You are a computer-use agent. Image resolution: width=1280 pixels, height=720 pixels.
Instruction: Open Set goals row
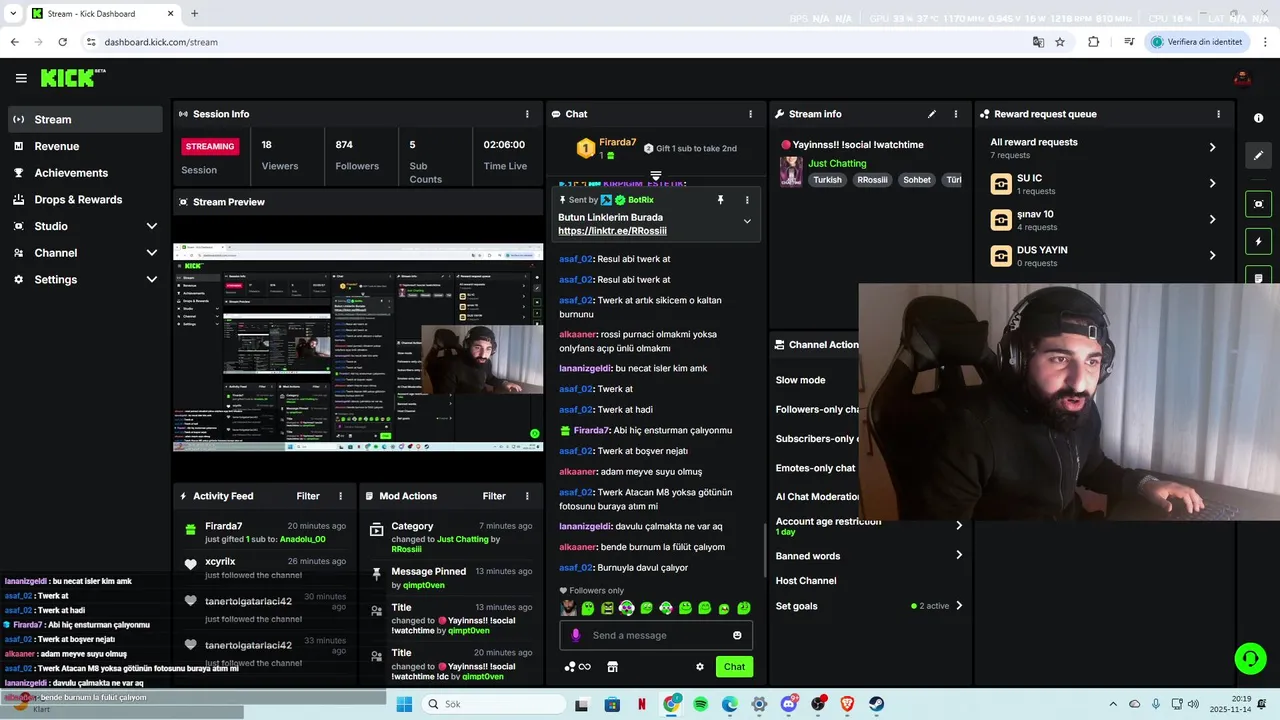870,606
